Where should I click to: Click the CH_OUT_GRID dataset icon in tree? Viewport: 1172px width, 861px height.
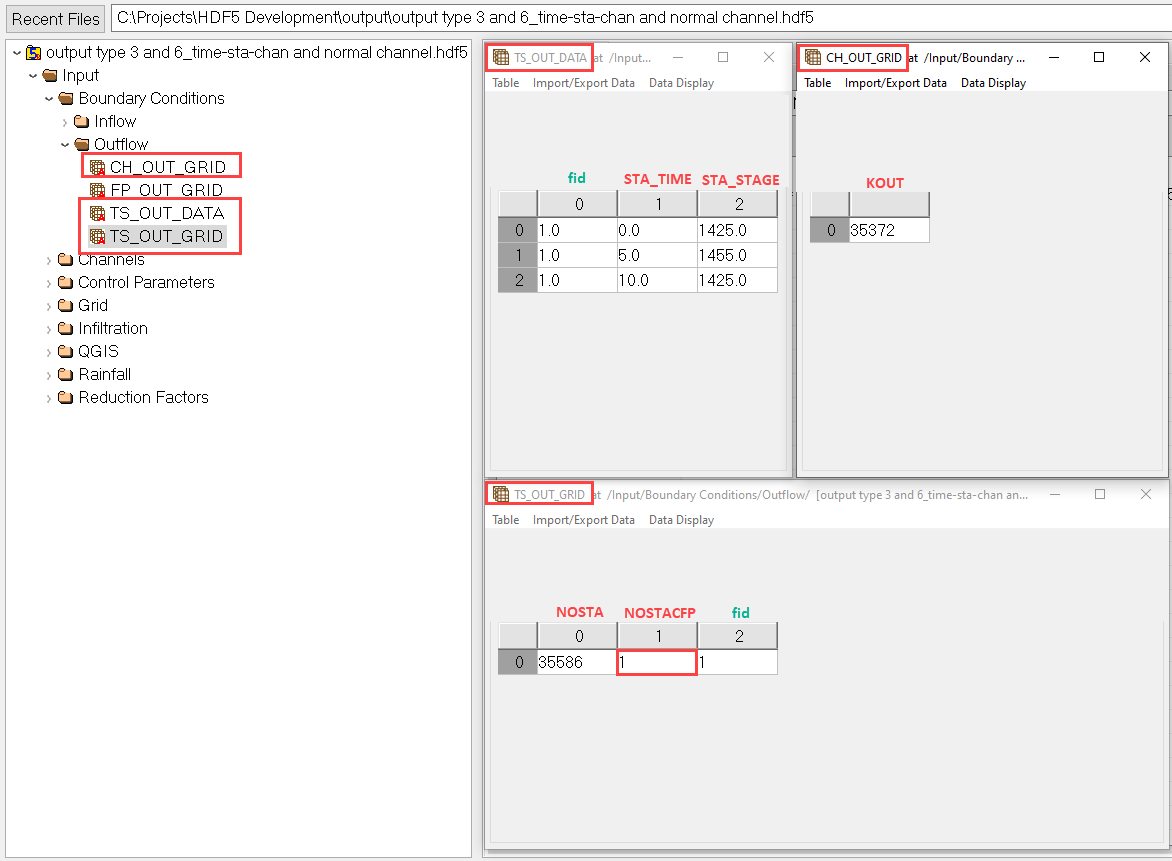coord(97,167)
